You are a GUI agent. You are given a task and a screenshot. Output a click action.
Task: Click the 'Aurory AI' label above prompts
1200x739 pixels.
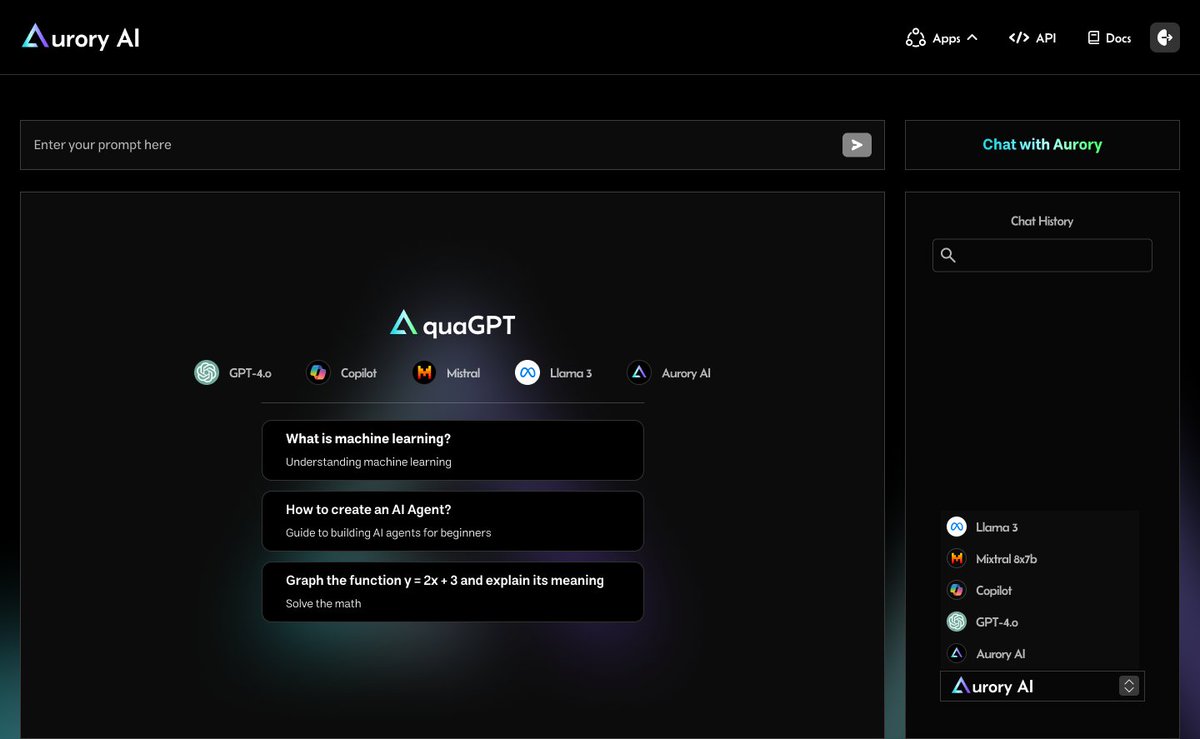[686, 373]
